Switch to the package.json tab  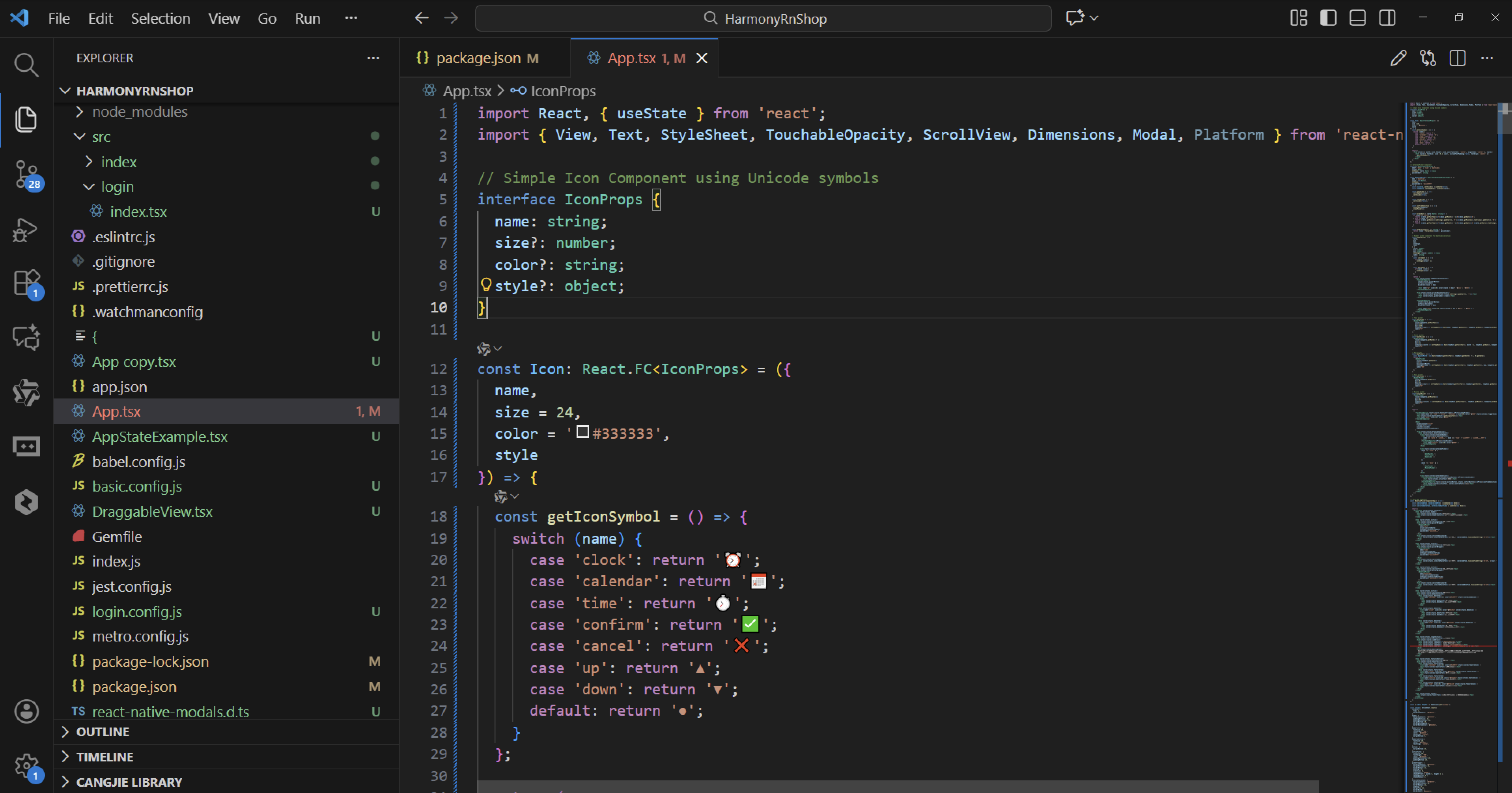click(478, 58)
